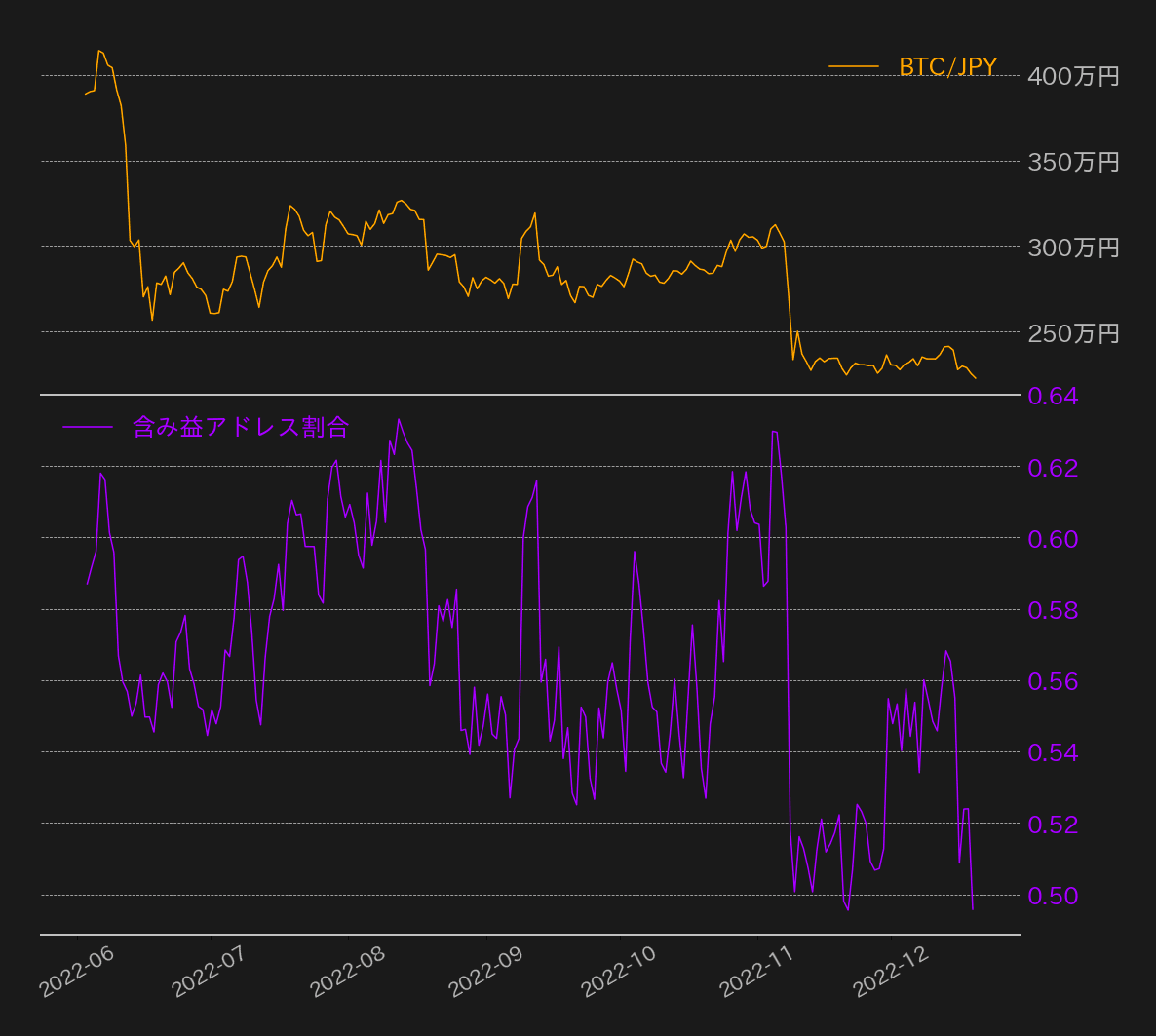This screenshot has width=1156, height=1036.
Task: Select the 2022-08 x-axis label
Action: (x=348, y=971)
